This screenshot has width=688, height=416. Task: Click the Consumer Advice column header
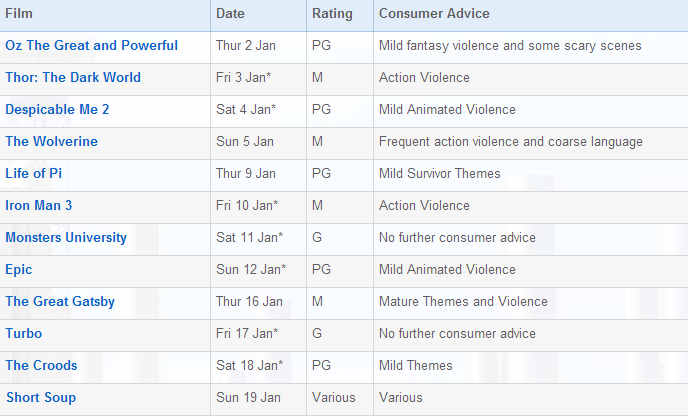[433, 14]
